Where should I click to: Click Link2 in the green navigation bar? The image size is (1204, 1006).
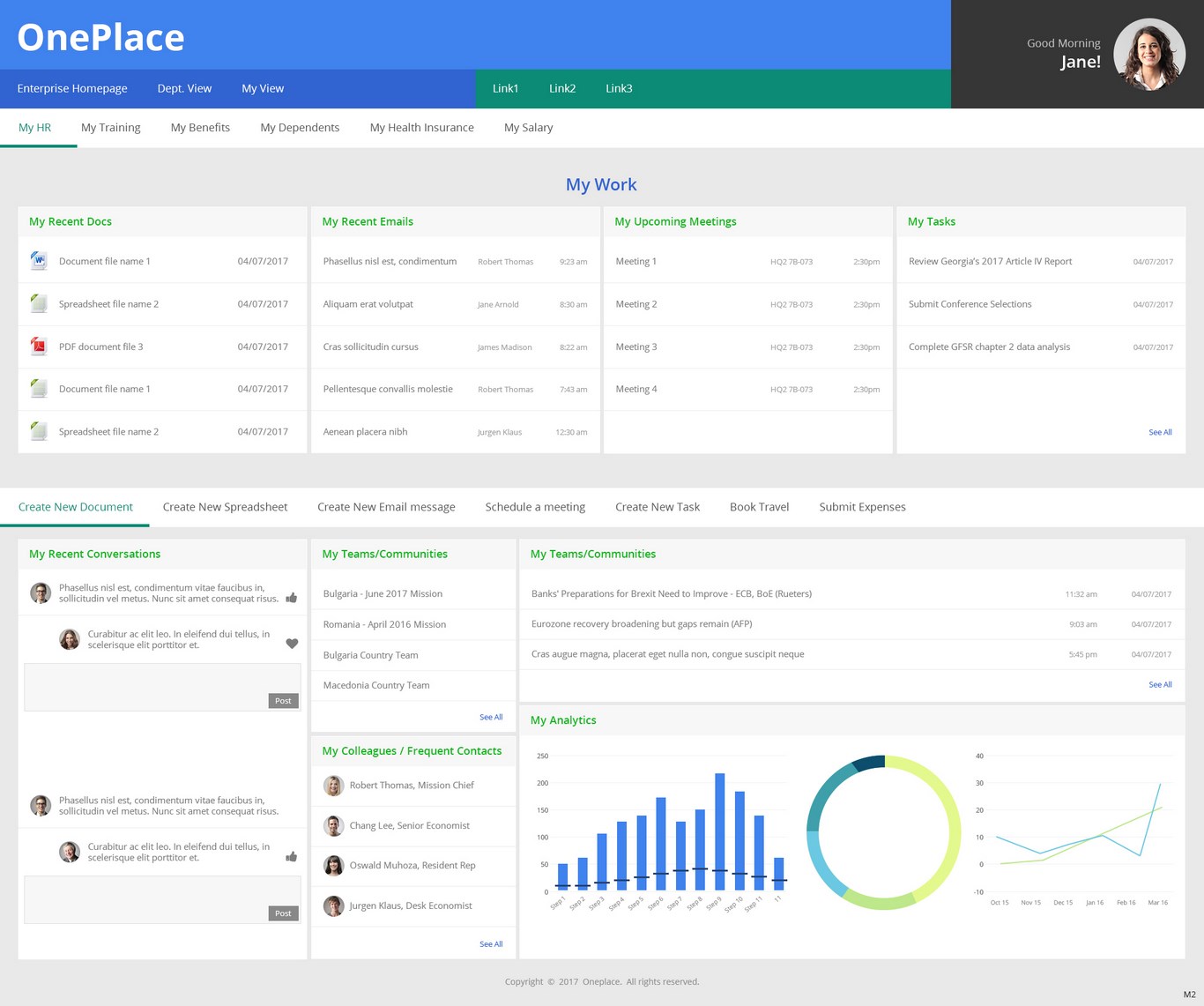561,88
